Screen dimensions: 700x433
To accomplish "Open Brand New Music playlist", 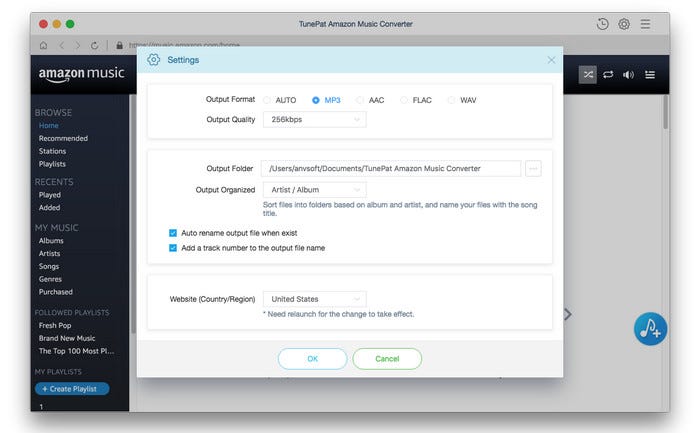I will click(67, 338).
